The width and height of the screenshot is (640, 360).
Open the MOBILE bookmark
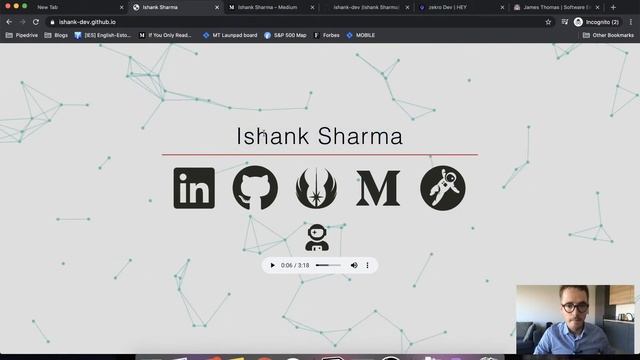[361, 36]
